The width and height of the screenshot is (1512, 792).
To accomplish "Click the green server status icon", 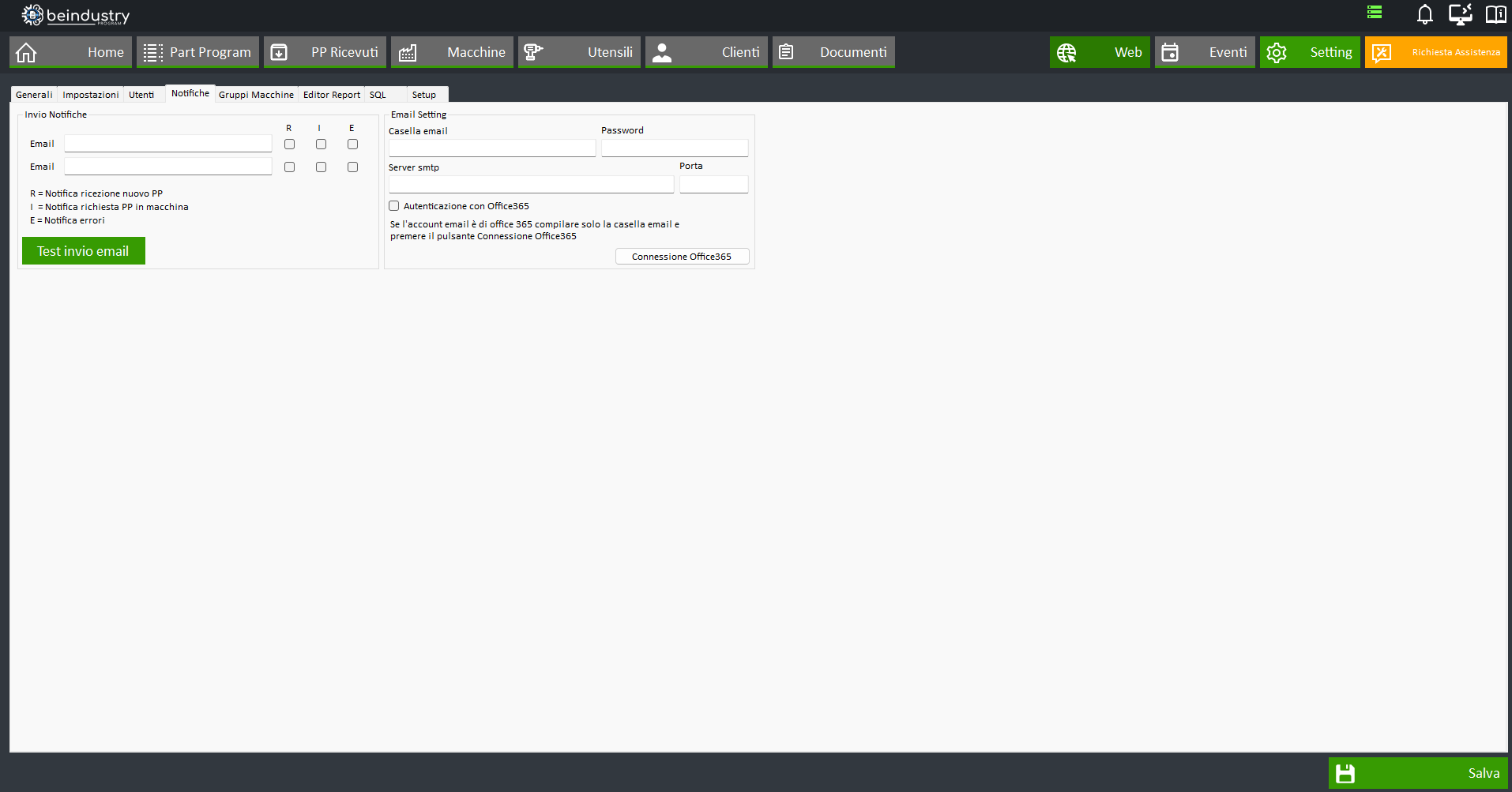I will tap(1375, 13).
